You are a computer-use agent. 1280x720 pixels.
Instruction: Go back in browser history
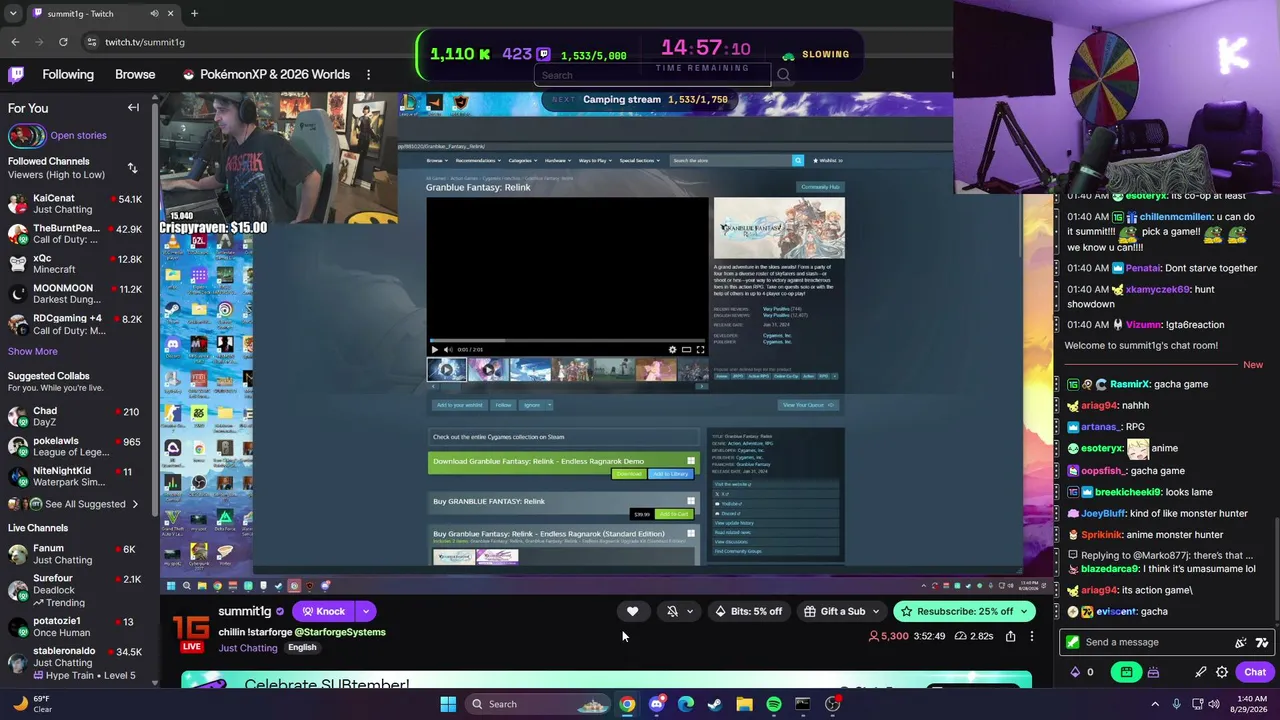[15, 42]
